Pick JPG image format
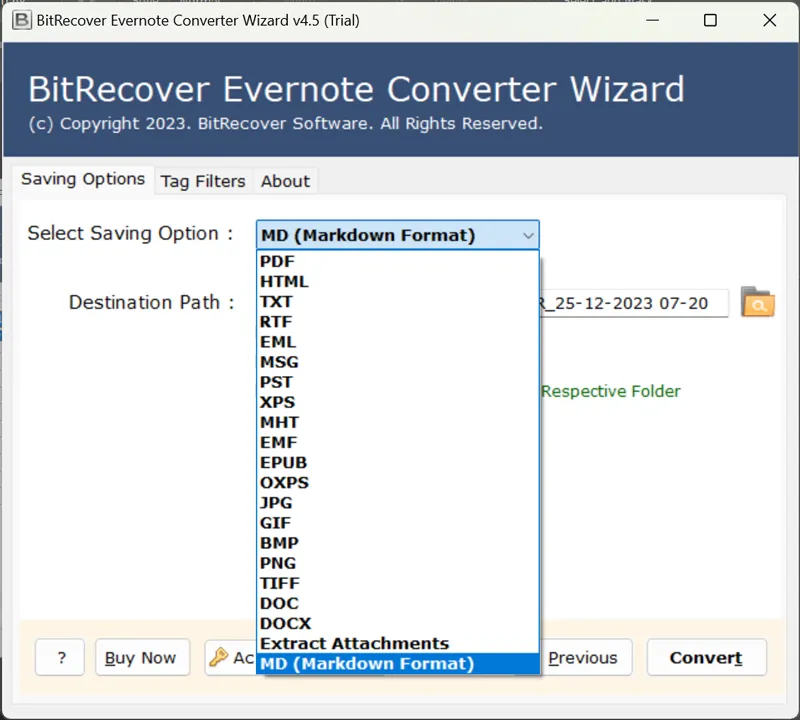This screenshot has width=800, height=720. (397, 503)
